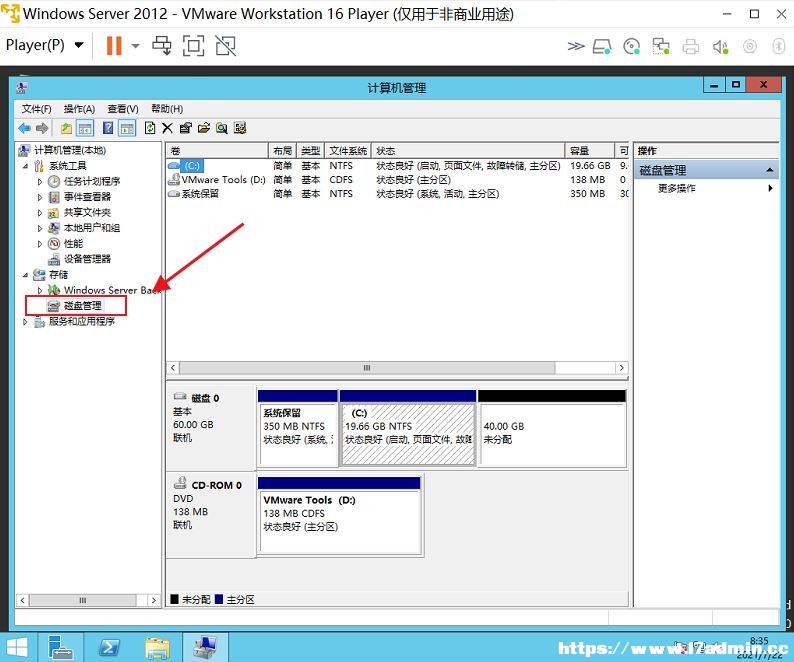This screenshot has height=662, width=794.
Task: Open 更多操作 submenu in actions pane
Action: [x=714, y=188]
